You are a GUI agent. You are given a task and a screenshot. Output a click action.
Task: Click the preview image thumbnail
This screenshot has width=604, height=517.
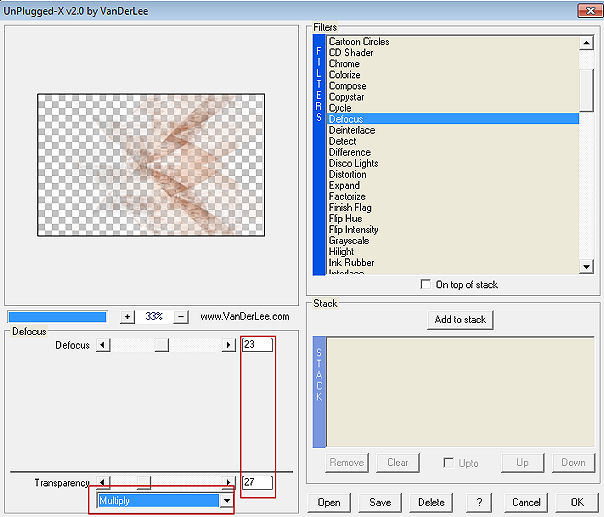[151, 165]
